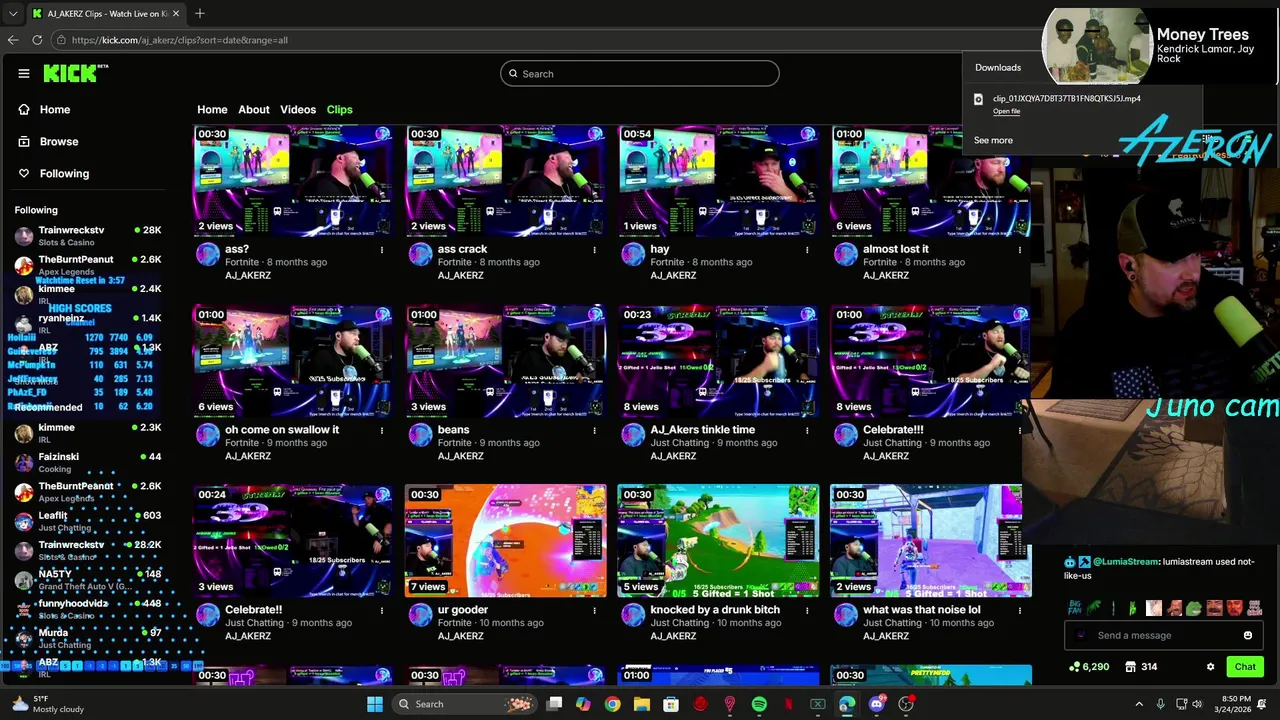Click the Windows taskbar Search box

coord(463,704)
